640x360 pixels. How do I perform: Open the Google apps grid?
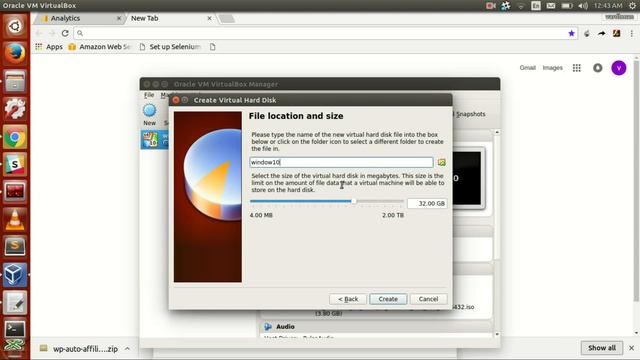576,68
